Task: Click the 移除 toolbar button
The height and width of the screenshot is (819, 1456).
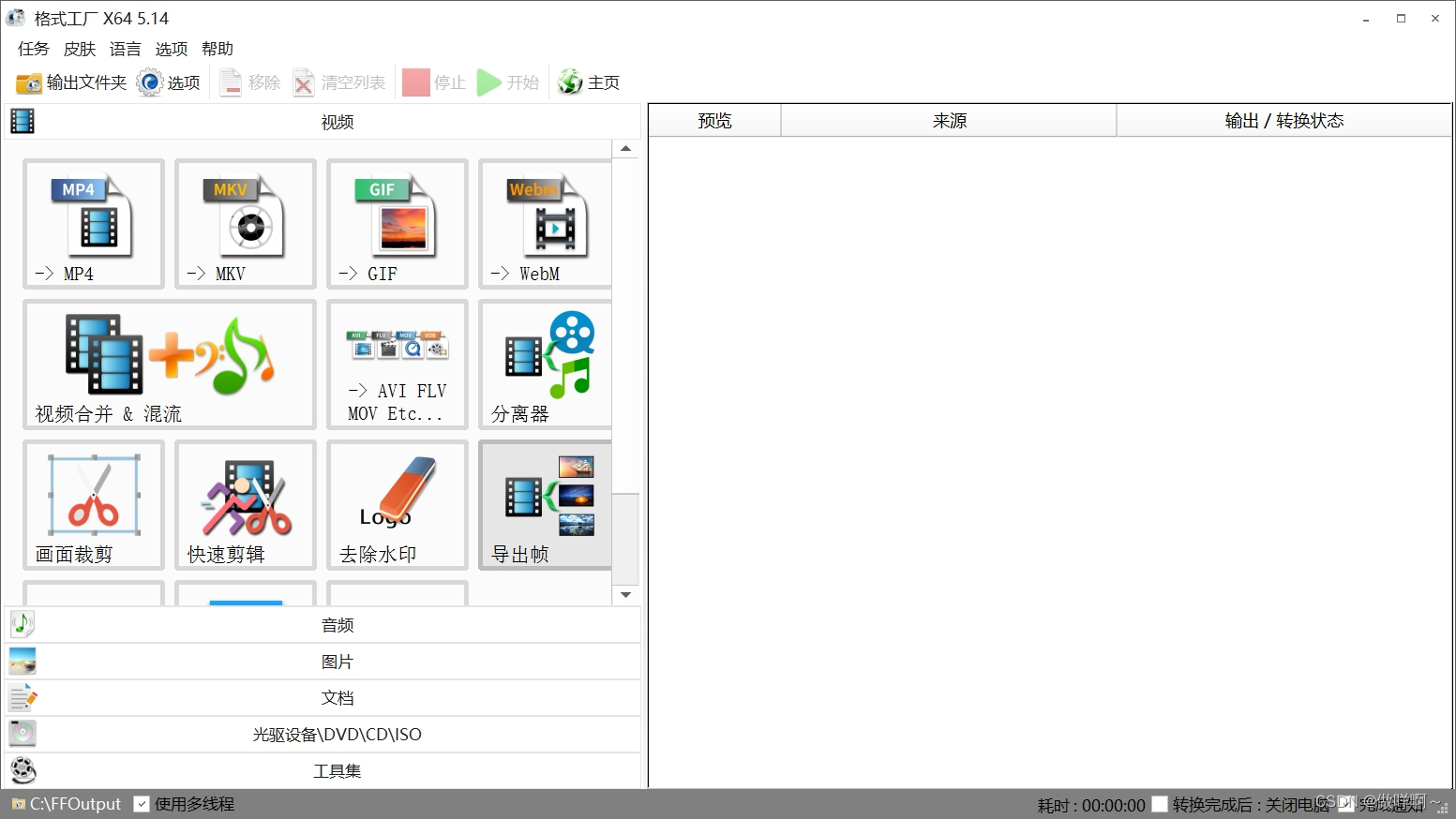Action: (250, 82)
